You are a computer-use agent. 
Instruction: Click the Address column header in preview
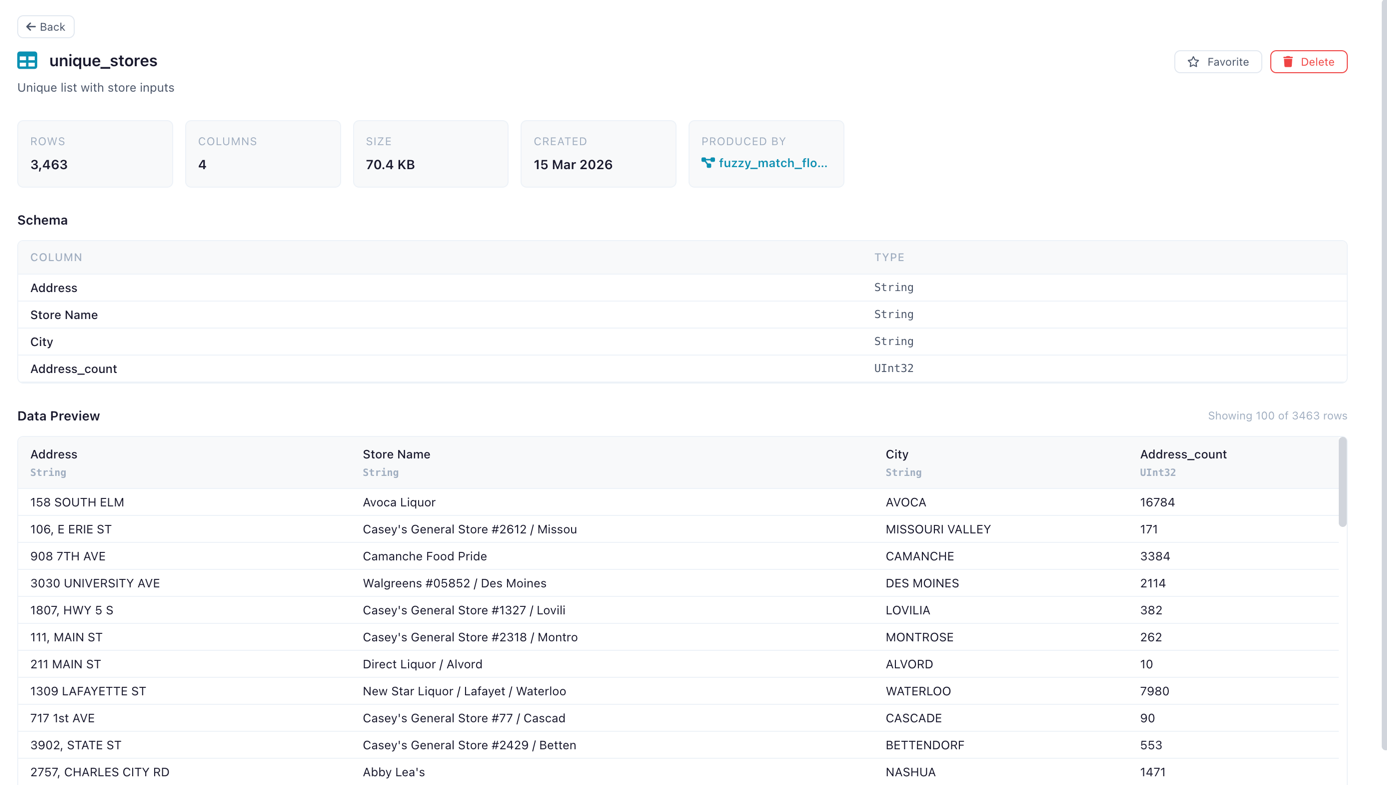54,454
